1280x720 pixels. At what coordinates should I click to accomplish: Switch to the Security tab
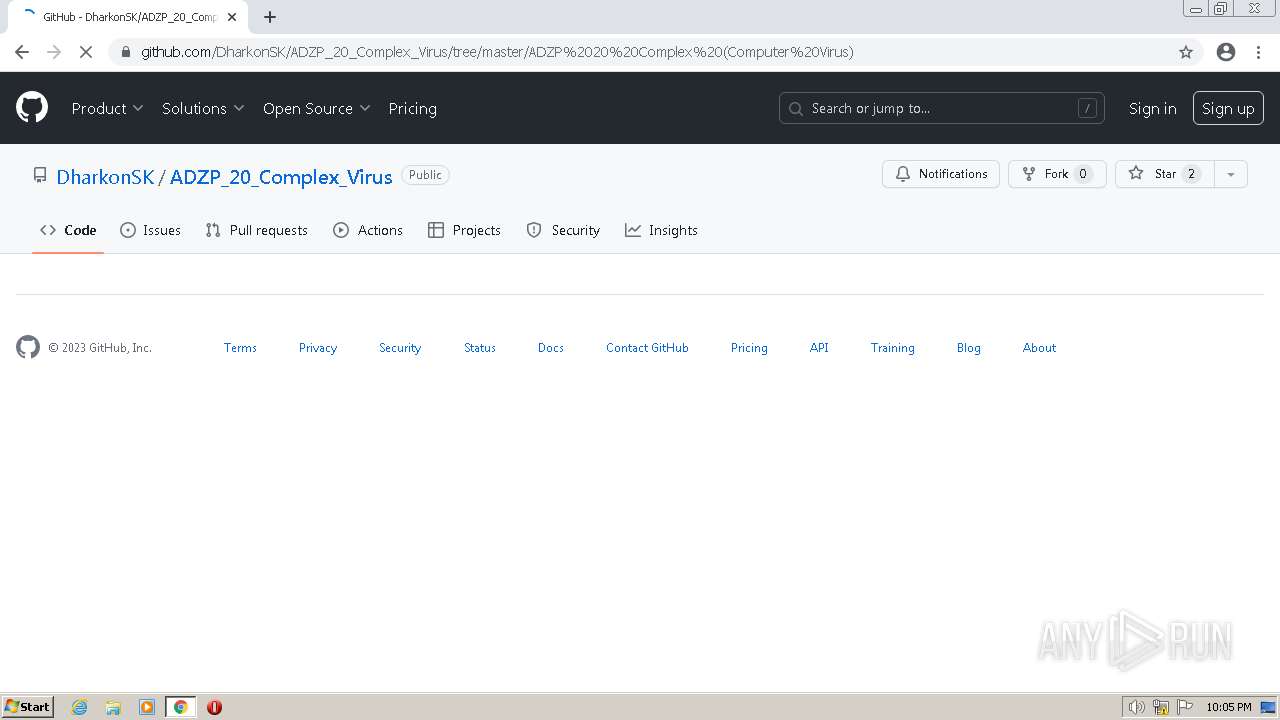[x=563, y=230]
